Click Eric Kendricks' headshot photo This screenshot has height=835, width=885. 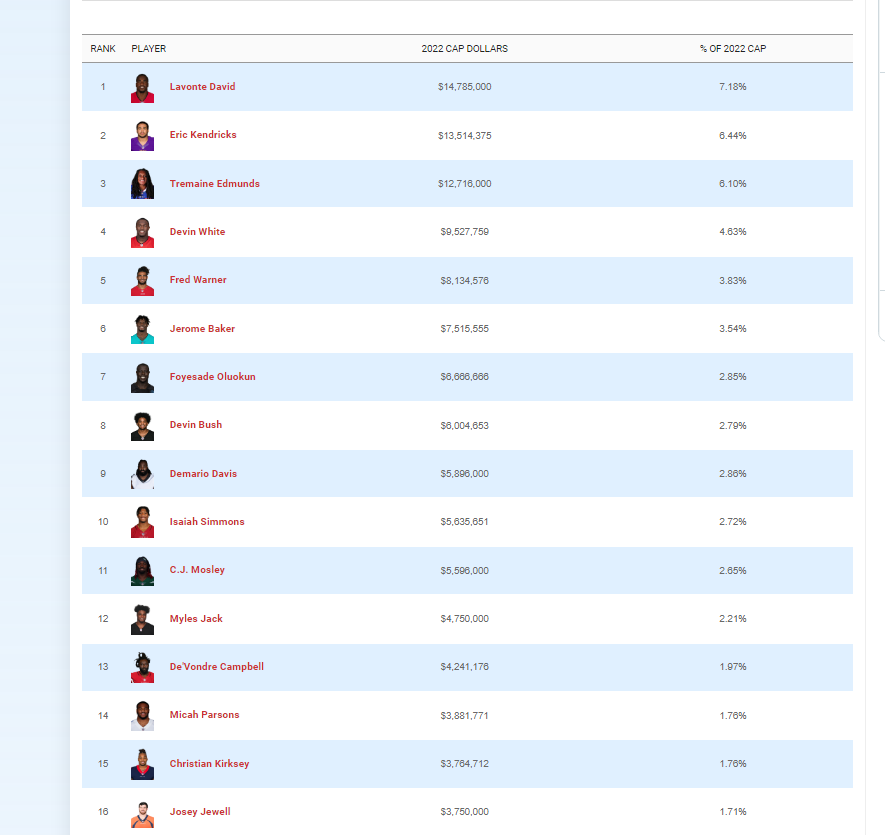[142, 135]
